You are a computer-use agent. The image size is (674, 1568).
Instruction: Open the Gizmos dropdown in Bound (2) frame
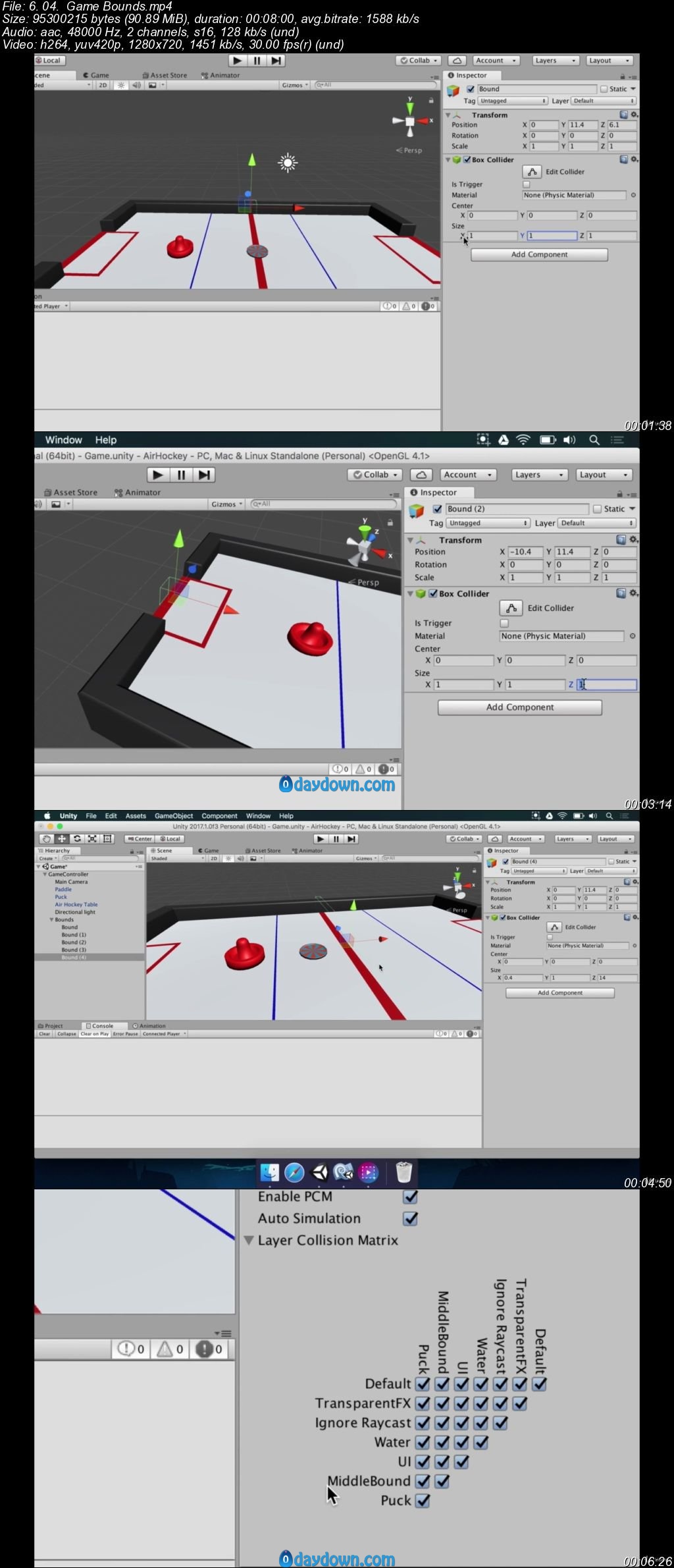(x=227, y=504)
